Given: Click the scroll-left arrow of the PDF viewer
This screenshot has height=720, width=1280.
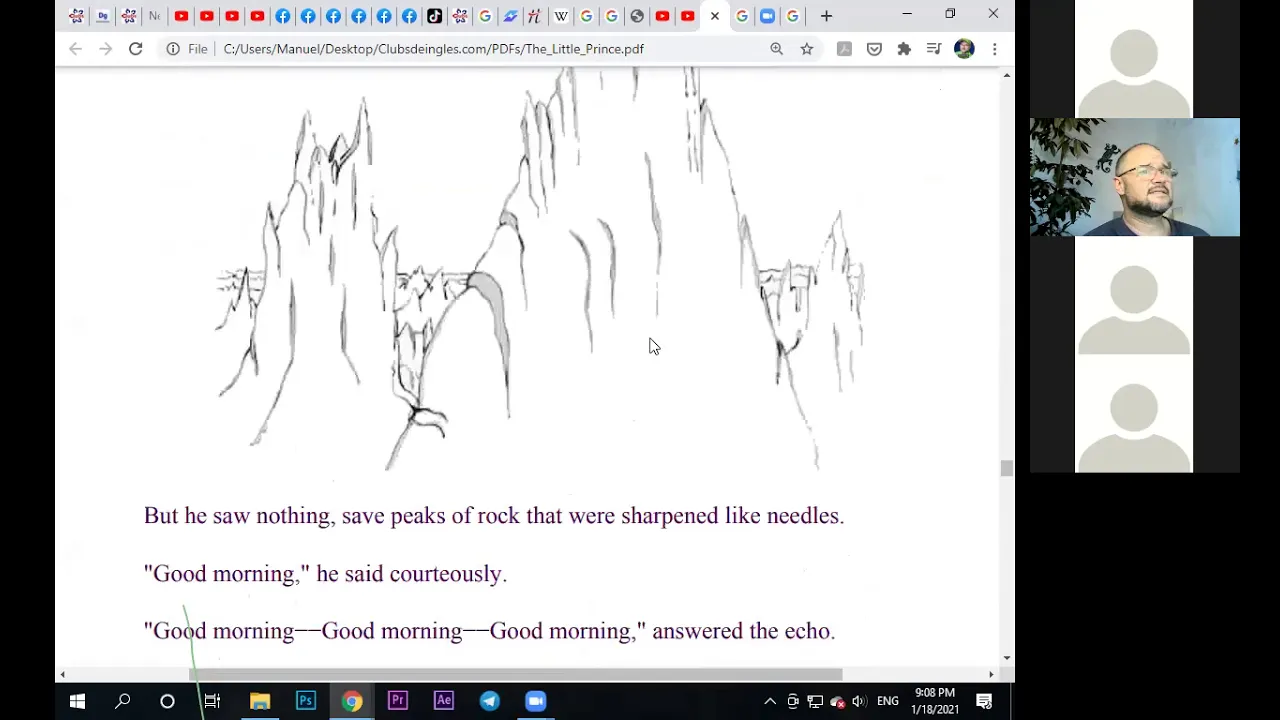Looking at the screenshot, I should (x=62, y=674).
